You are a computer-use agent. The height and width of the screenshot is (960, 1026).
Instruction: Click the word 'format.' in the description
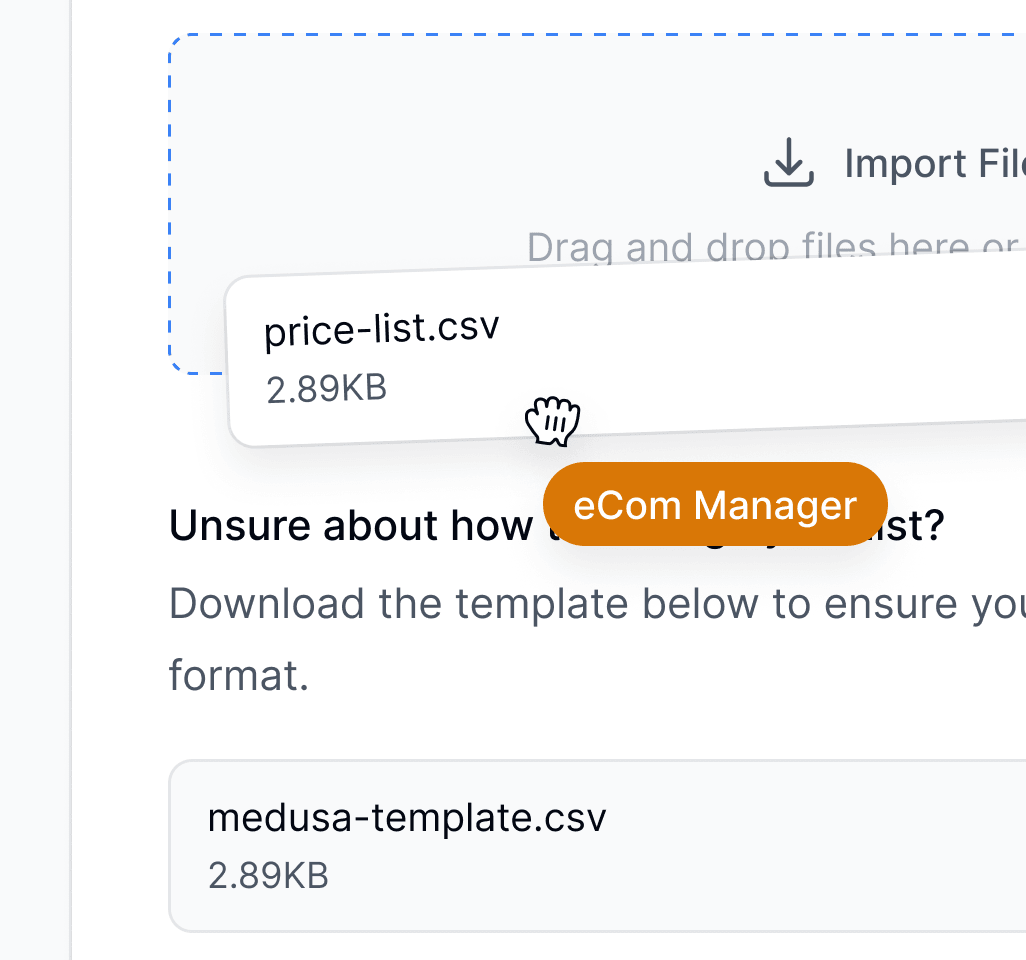click(x=239, y=675)
